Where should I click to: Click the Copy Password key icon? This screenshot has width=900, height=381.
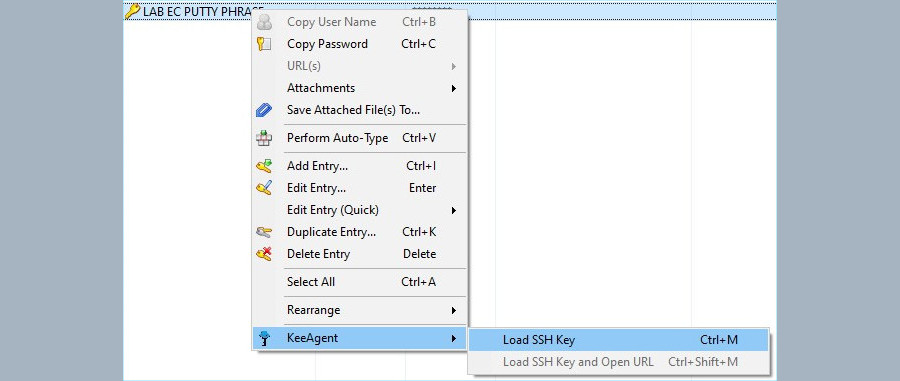click(x=264, y=44)
